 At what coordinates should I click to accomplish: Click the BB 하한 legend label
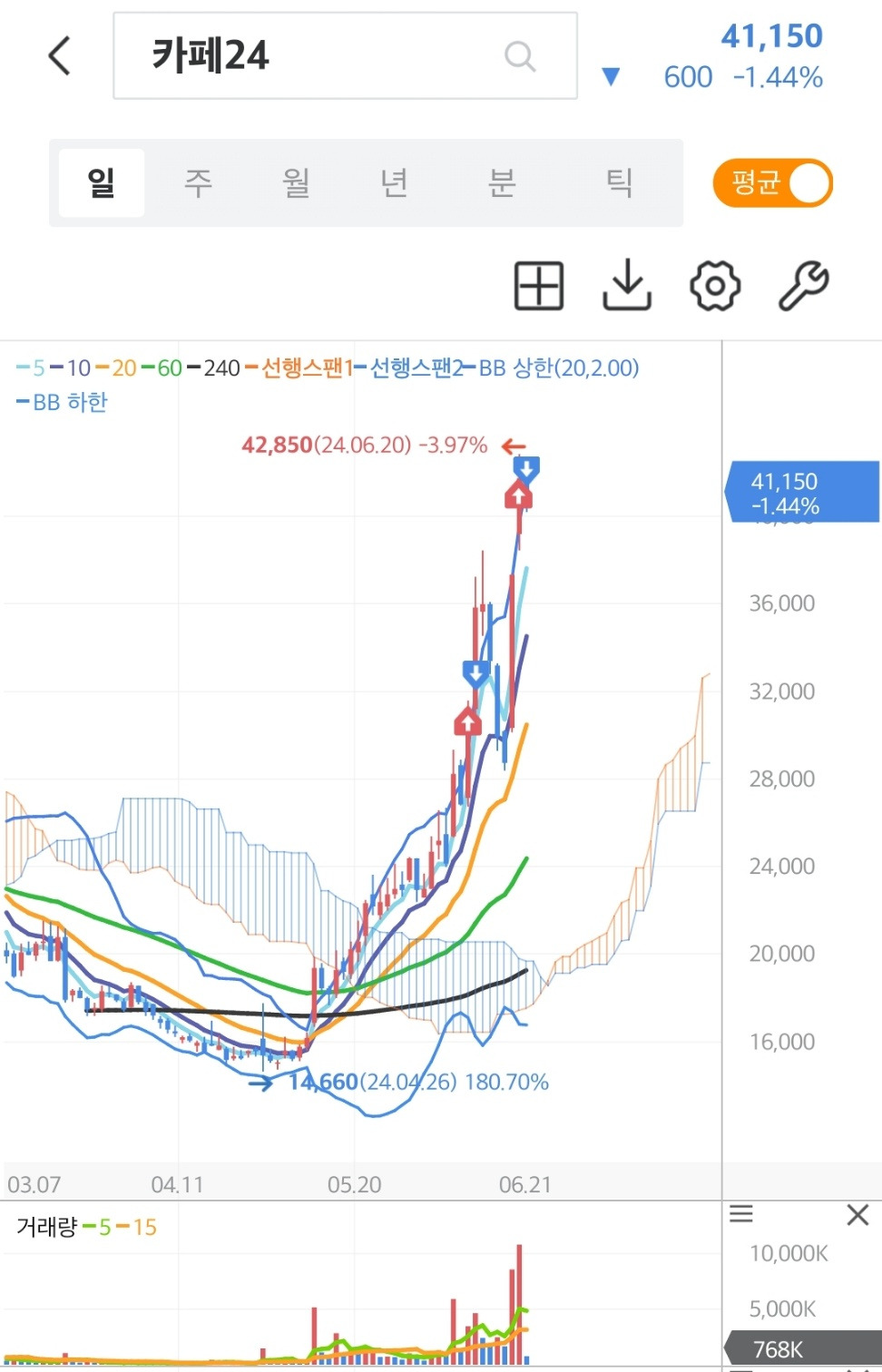[x=62, y=402]
